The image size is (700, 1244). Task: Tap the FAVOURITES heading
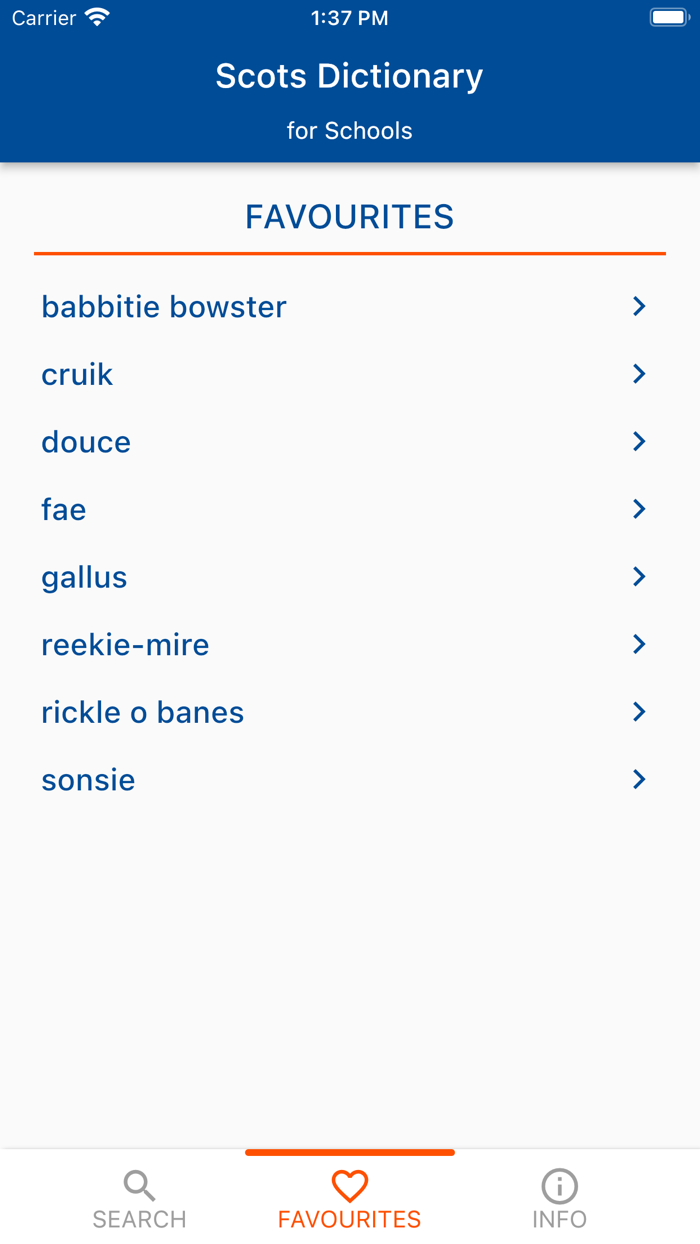[349, 216]
